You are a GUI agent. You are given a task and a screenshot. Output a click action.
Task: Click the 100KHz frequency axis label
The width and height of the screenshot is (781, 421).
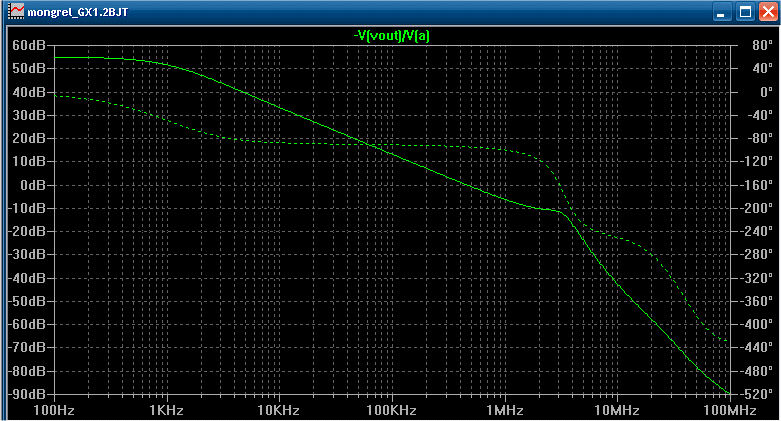pos(391,411)
